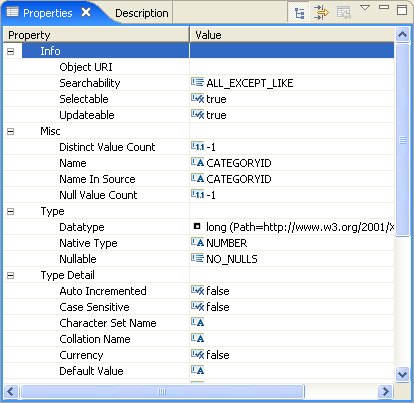Collapse the Misc category
The width and height of the screenshot is (414, 403).
(11, 131)
